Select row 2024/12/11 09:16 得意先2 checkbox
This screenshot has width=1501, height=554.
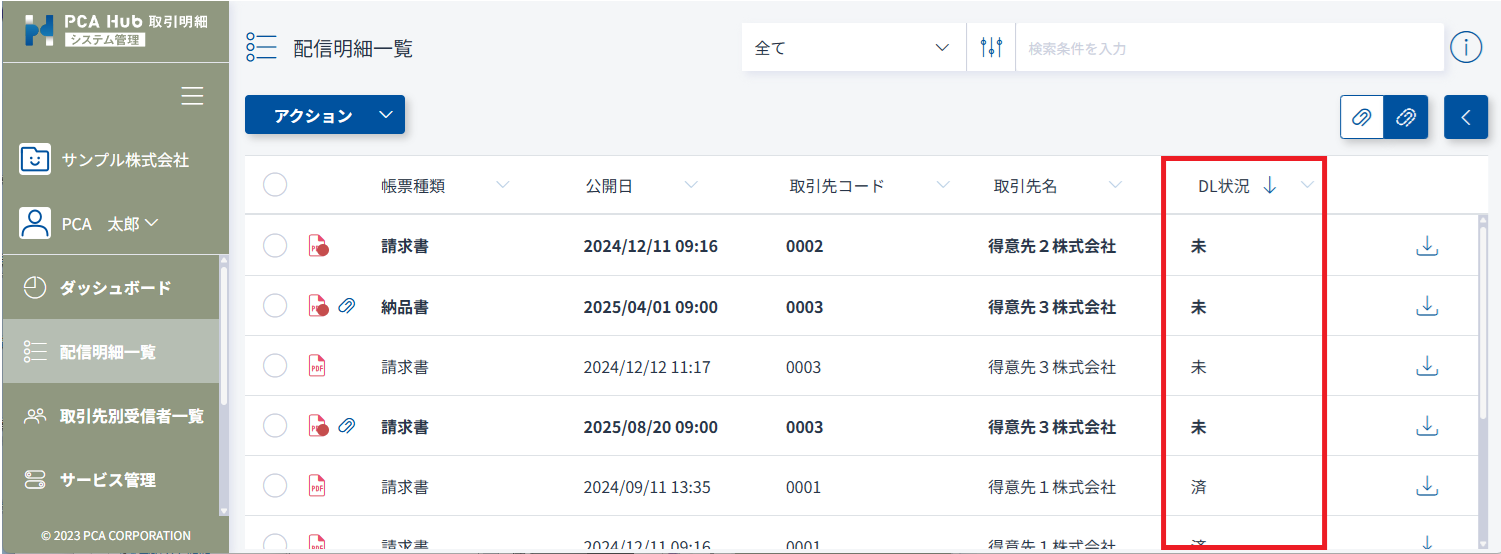pyautogui.click(x=275, y=246)
